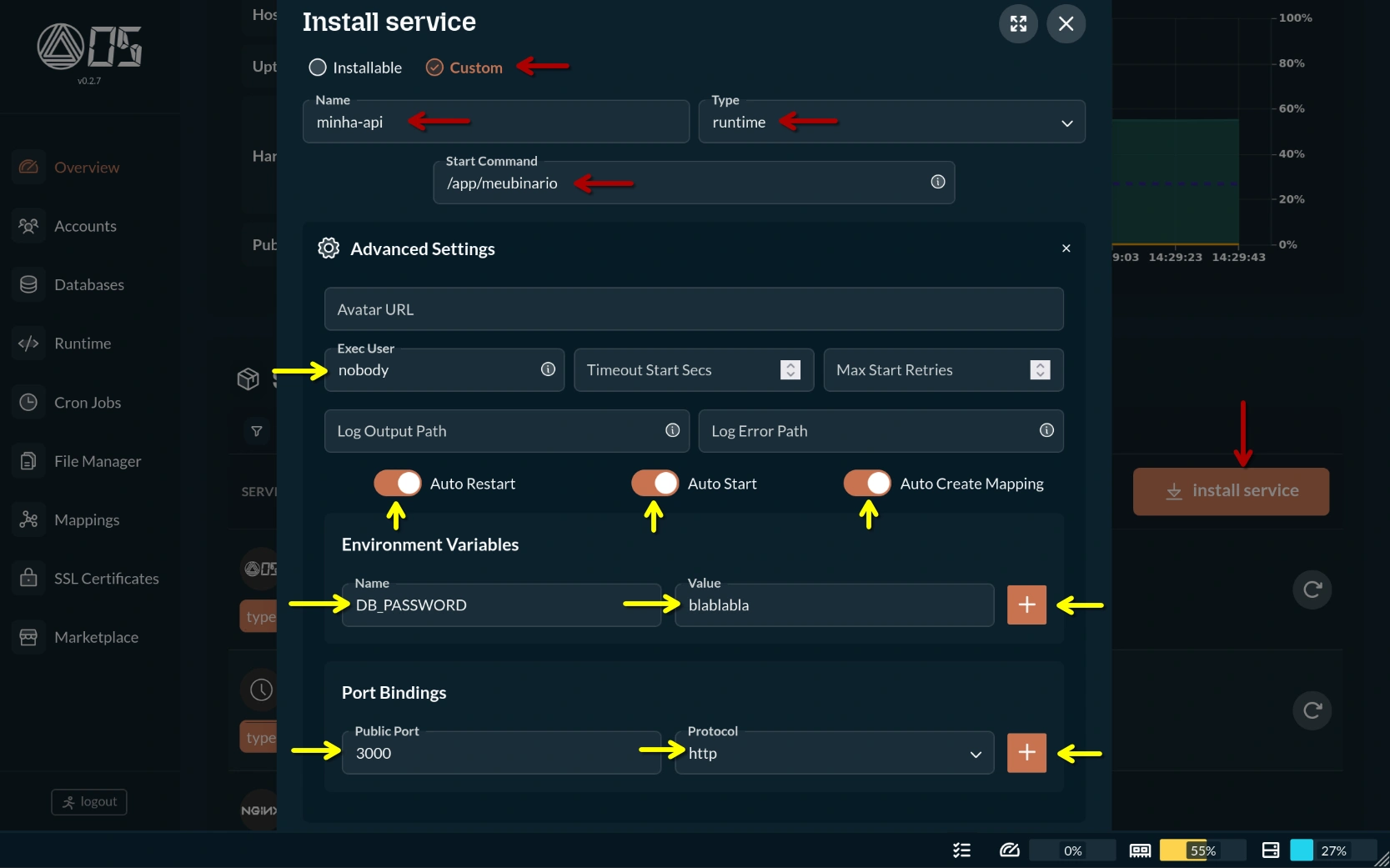Collapse the Advanced Settings panel

pos(1066,248)
